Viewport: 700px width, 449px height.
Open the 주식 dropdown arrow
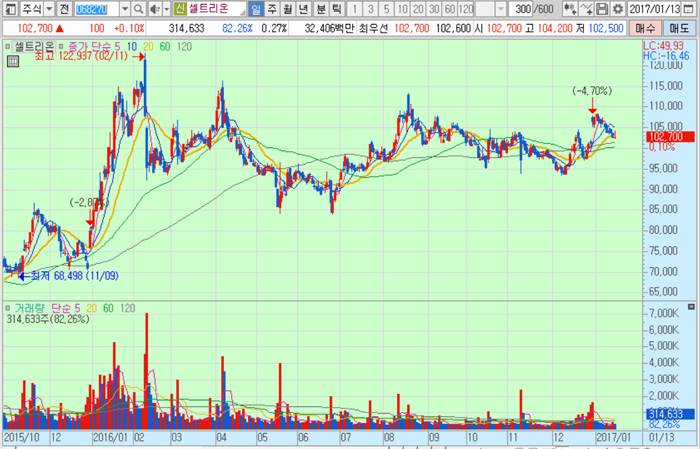(47, 9)
